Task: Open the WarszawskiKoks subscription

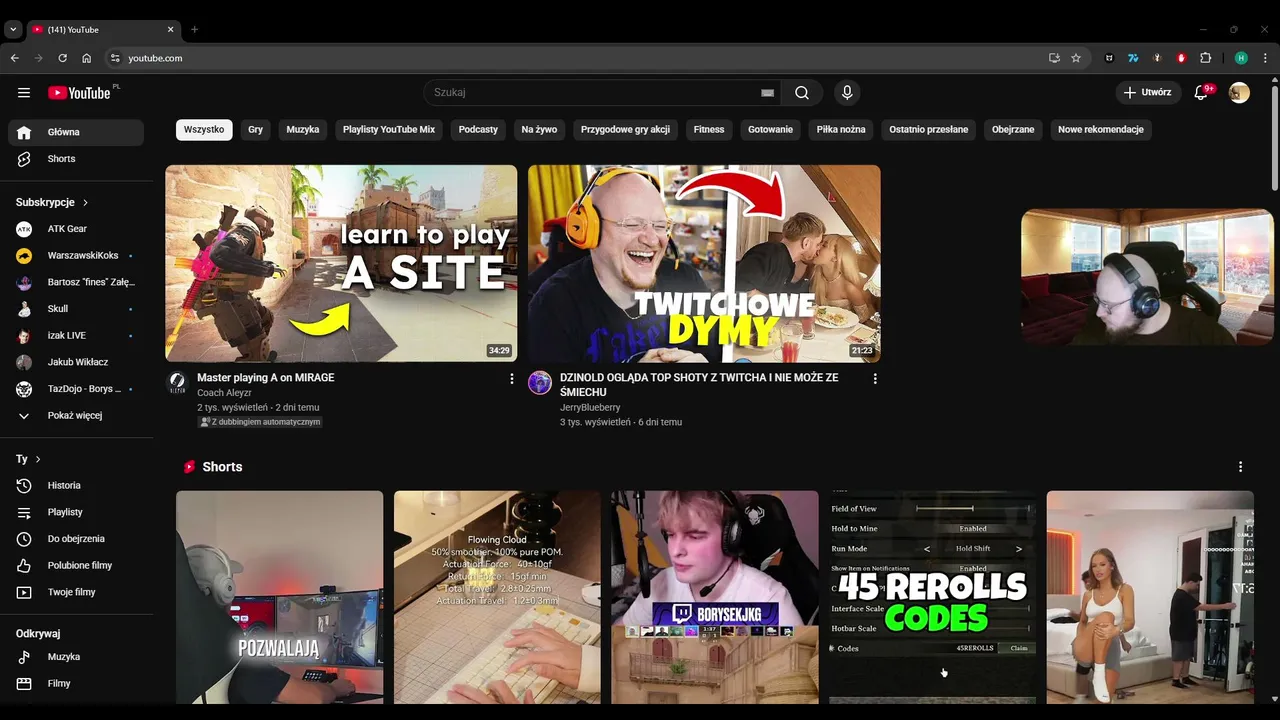Action: point(76,256)
